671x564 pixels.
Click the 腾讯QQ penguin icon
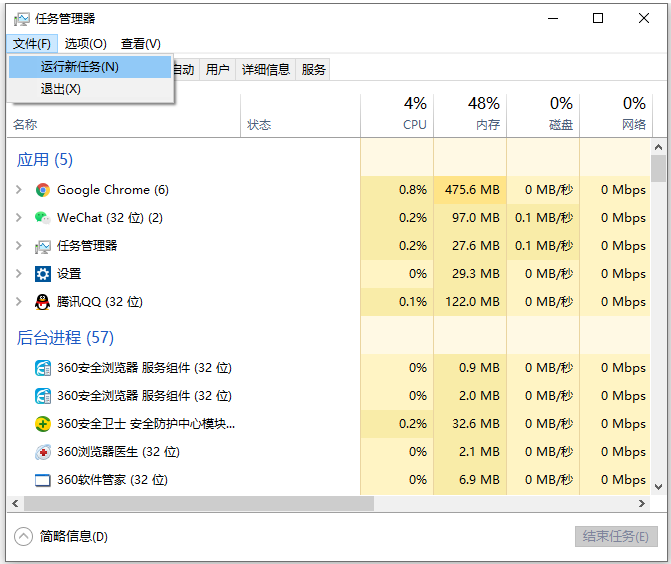(43, 302)
